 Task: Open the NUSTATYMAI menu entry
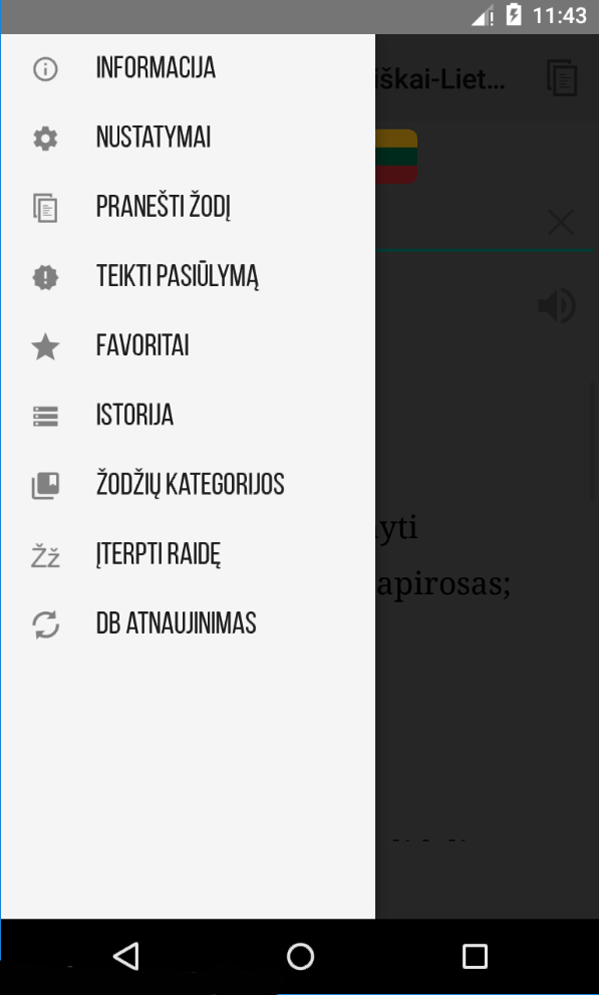(188, 138)
